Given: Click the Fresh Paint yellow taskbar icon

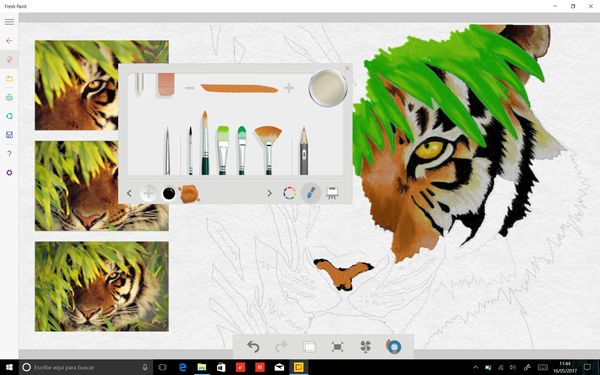Looking at the screenshot, I should pyautogui.click(x=298, y=367).
